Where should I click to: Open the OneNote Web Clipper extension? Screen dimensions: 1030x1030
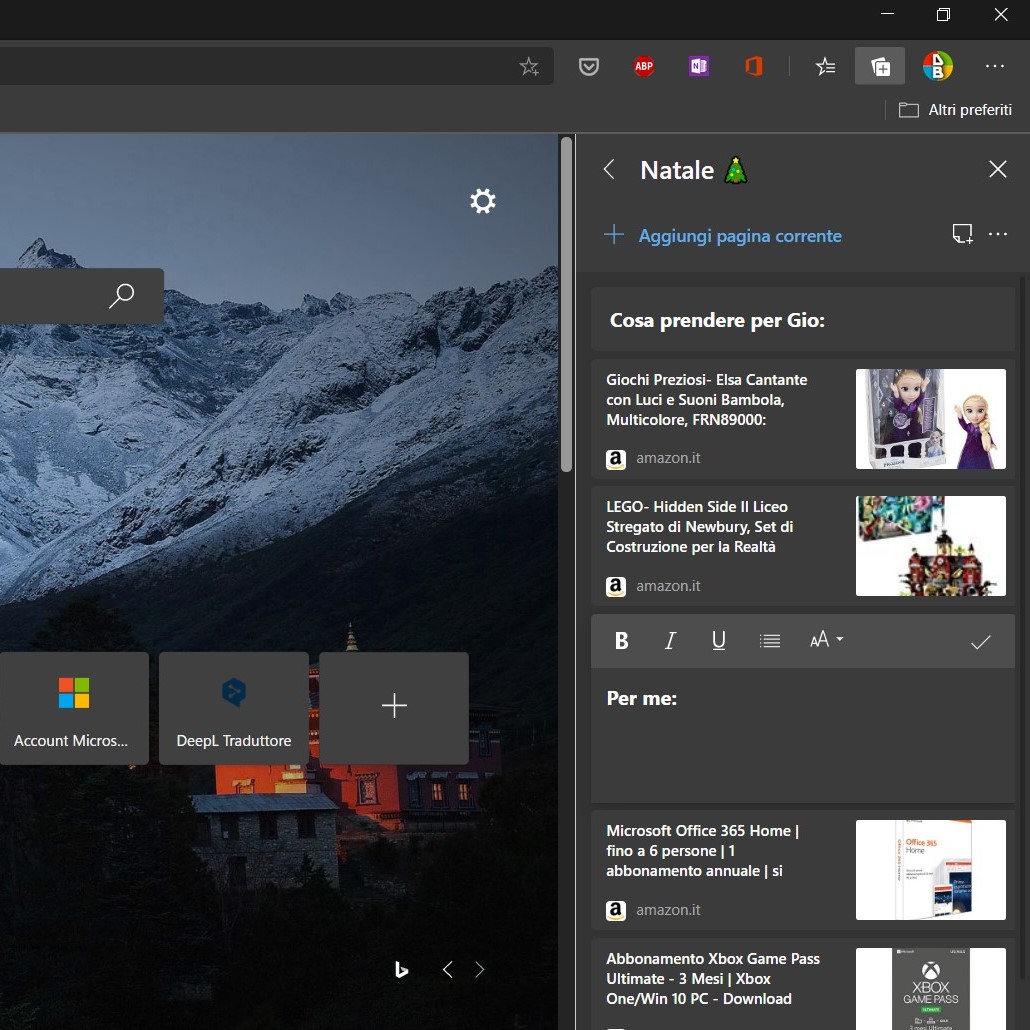(698, 66)
